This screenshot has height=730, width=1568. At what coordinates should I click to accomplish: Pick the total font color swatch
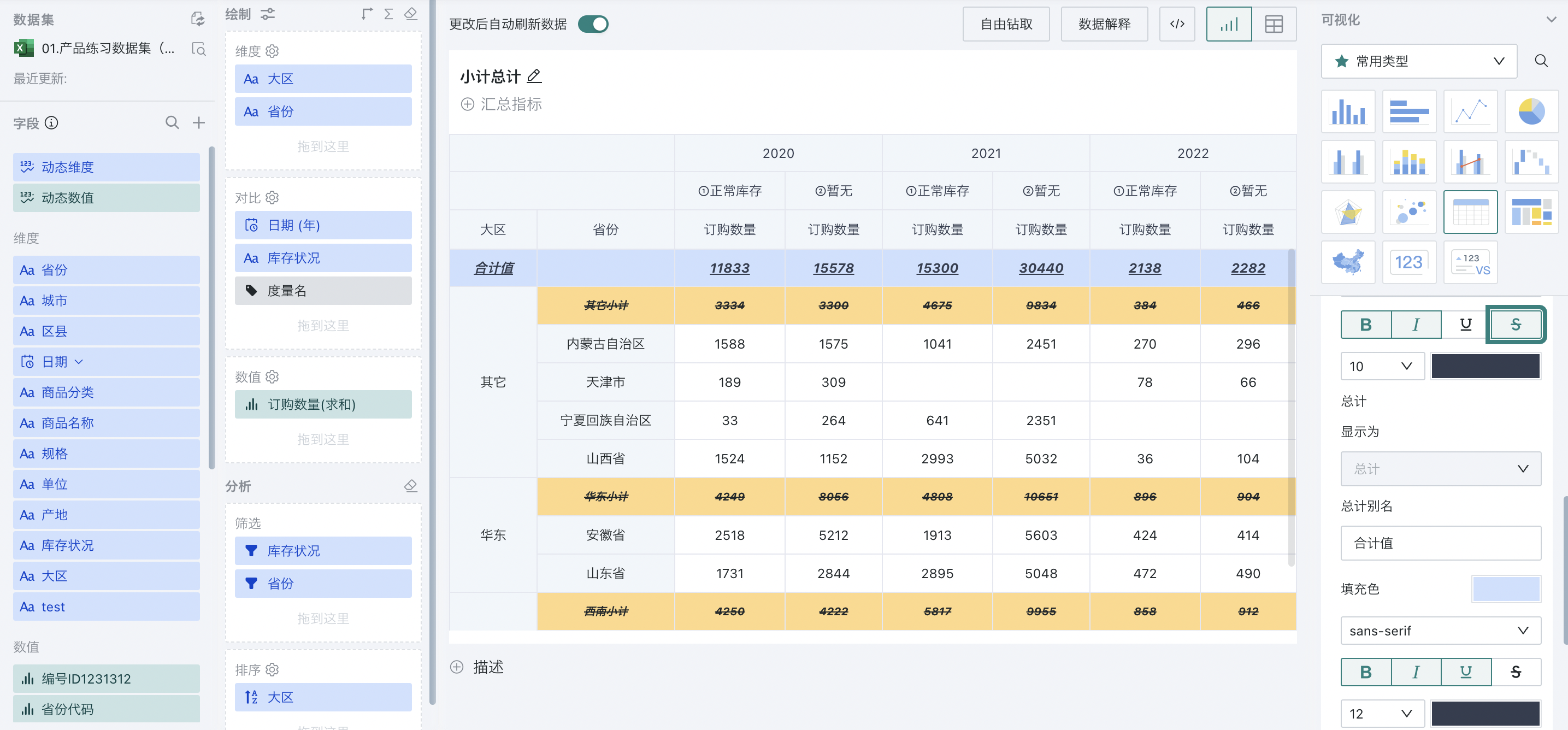(1485, 714)
